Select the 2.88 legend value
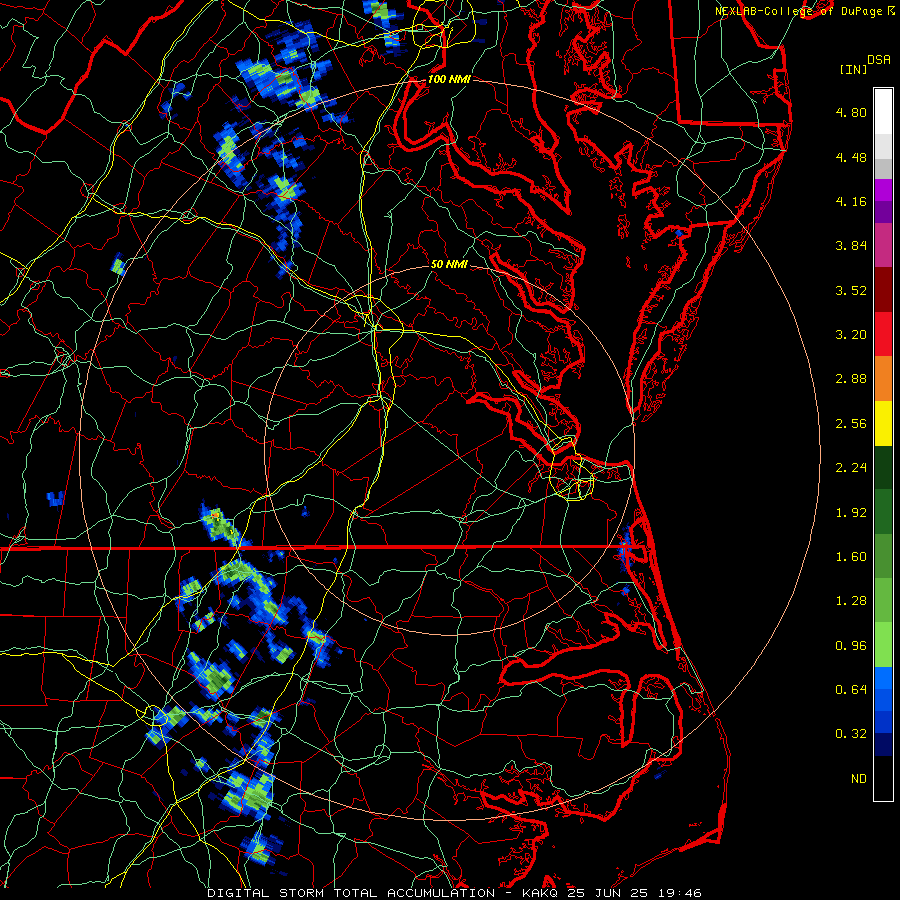This screenshot has height=900, width=900. click(x=851, y=379)
